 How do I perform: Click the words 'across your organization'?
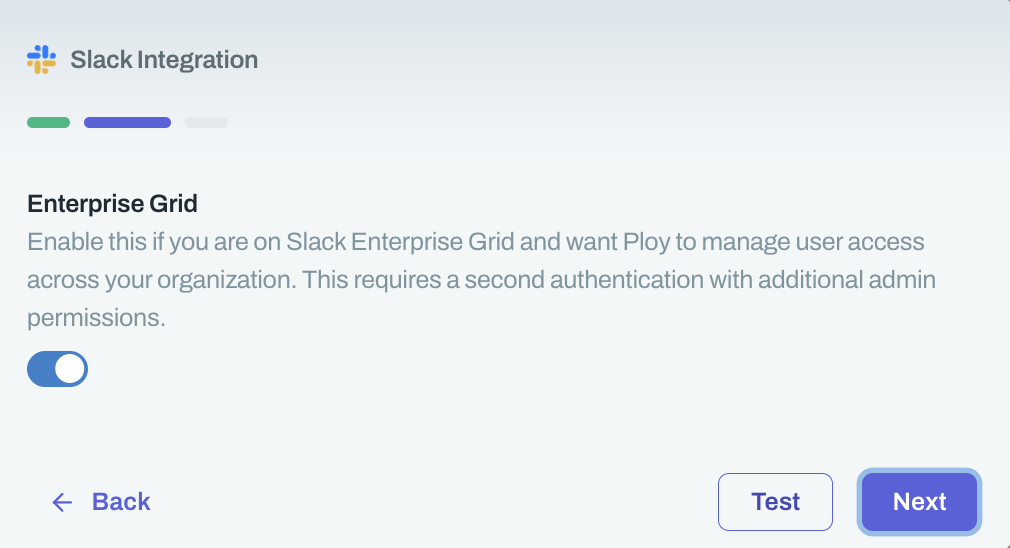(x=160, y=280)
